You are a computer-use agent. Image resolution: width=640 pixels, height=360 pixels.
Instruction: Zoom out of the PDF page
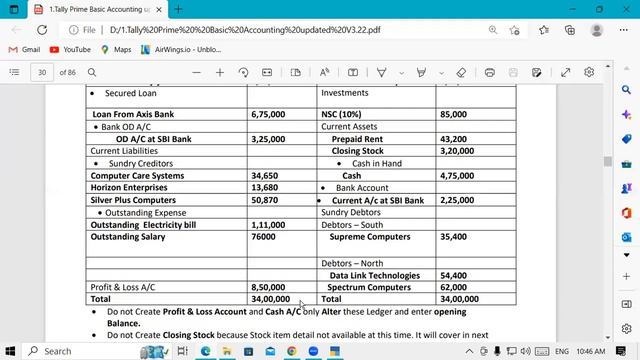click(196, 72)
